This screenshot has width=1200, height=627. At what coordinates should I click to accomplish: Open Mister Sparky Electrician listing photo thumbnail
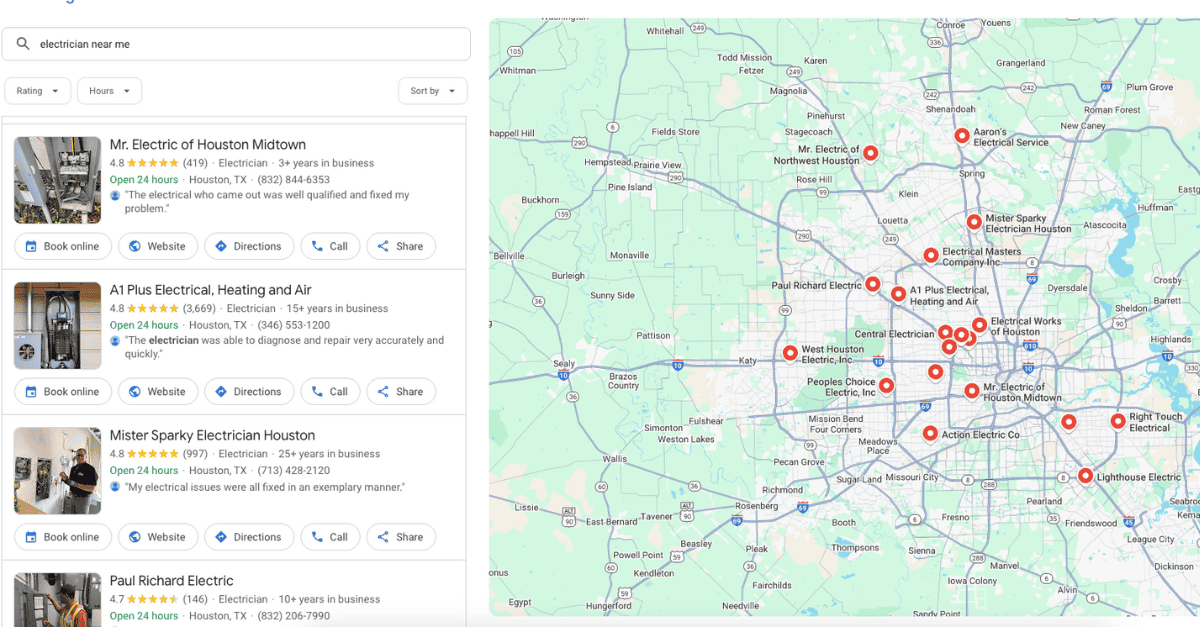57,471
